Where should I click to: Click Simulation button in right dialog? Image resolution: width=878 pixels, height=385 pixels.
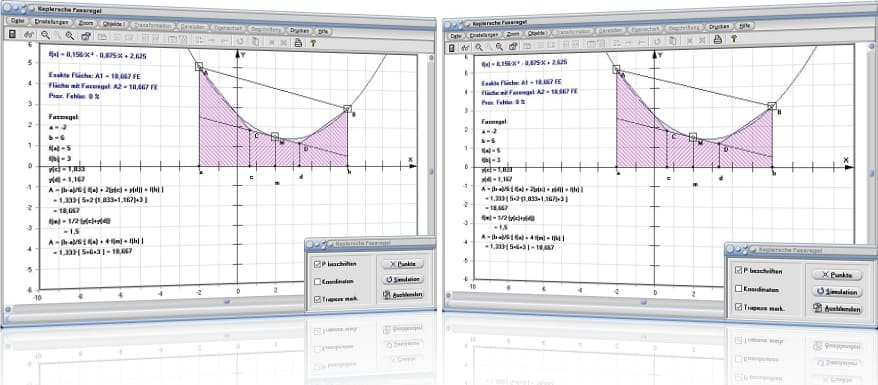click(836, 292)
